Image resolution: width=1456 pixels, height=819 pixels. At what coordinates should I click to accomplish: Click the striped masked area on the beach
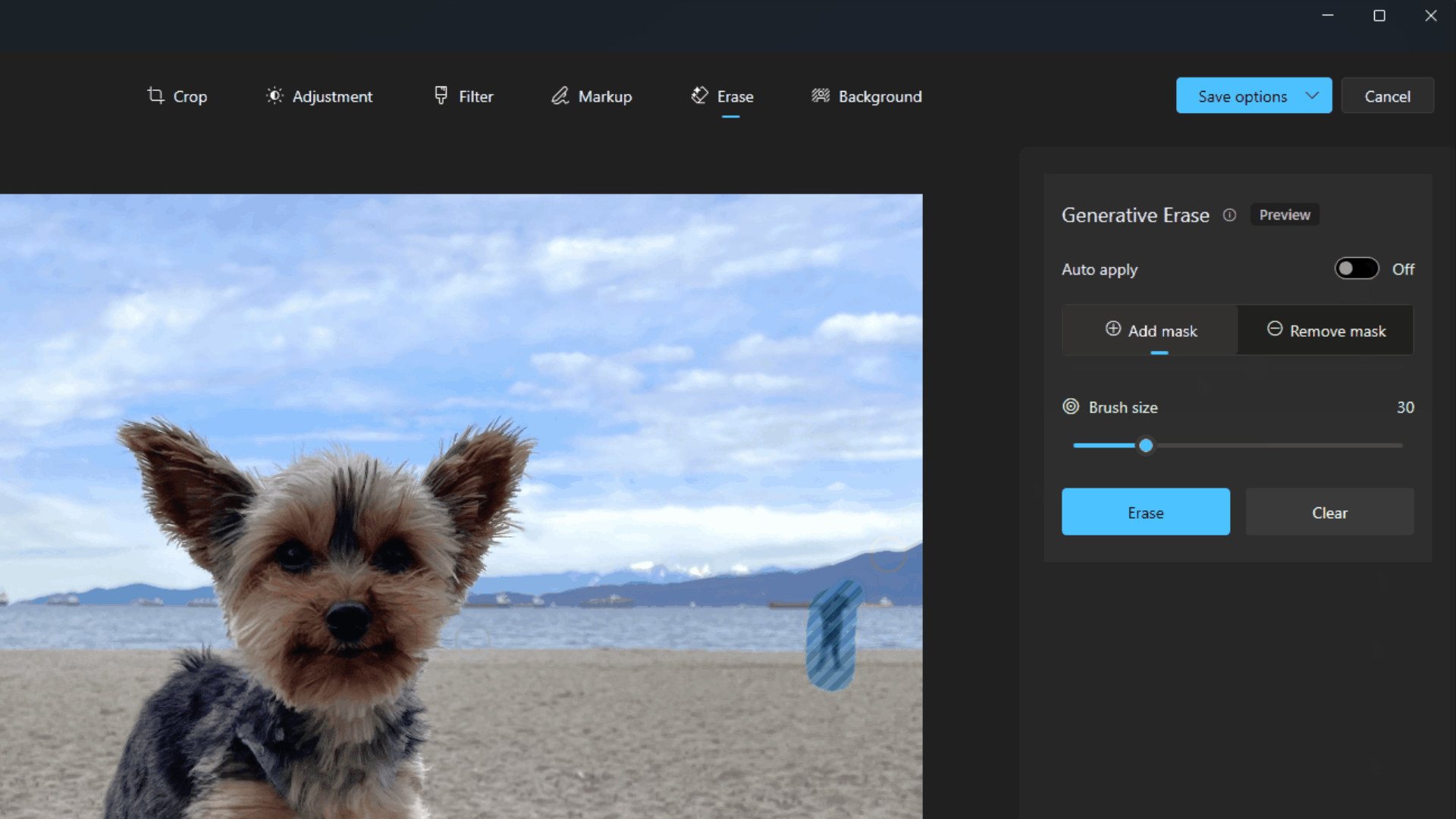coord(832,637)
